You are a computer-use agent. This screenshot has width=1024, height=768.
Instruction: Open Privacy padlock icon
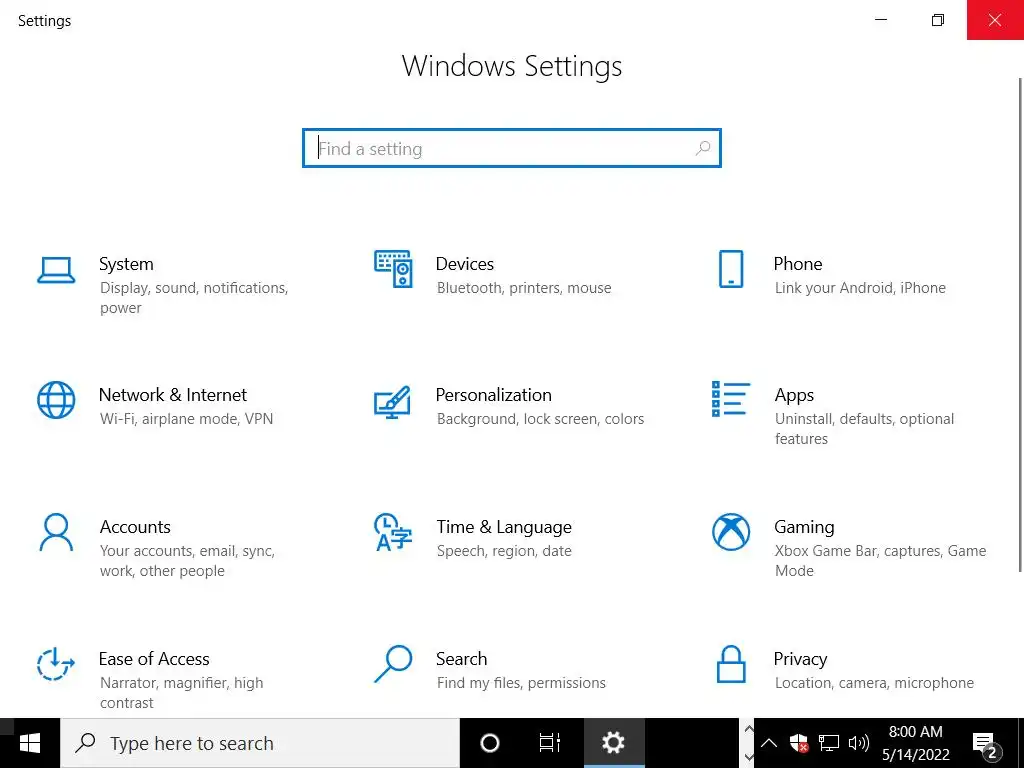click(x=731, y=664)
